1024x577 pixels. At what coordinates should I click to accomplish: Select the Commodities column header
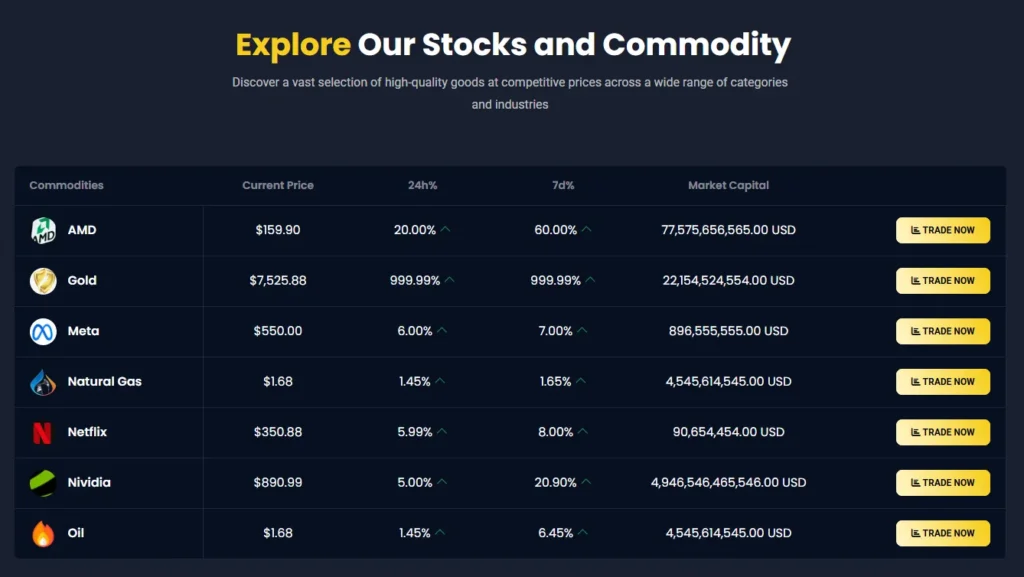coord(66,186)
